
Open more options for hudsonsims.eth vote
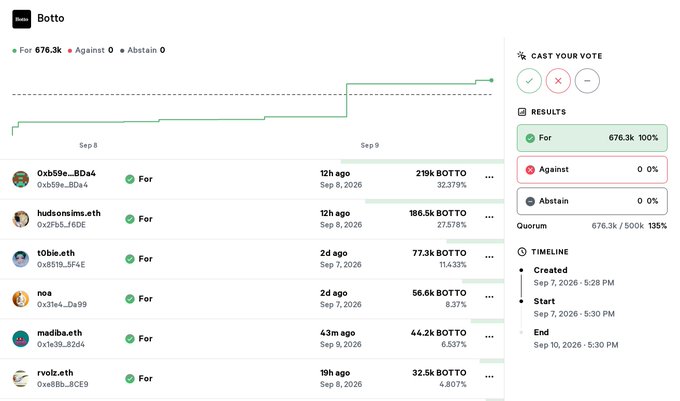click(x=489, y=217)
